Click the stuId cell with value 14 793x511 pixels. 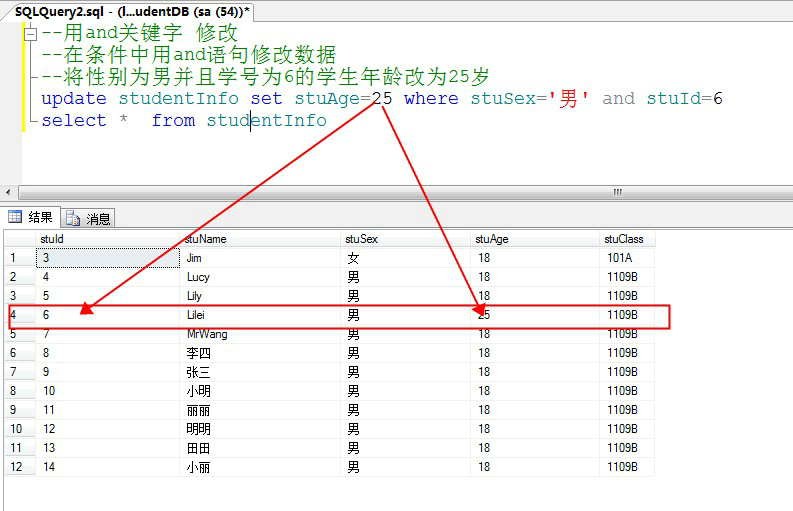(108, 466)
